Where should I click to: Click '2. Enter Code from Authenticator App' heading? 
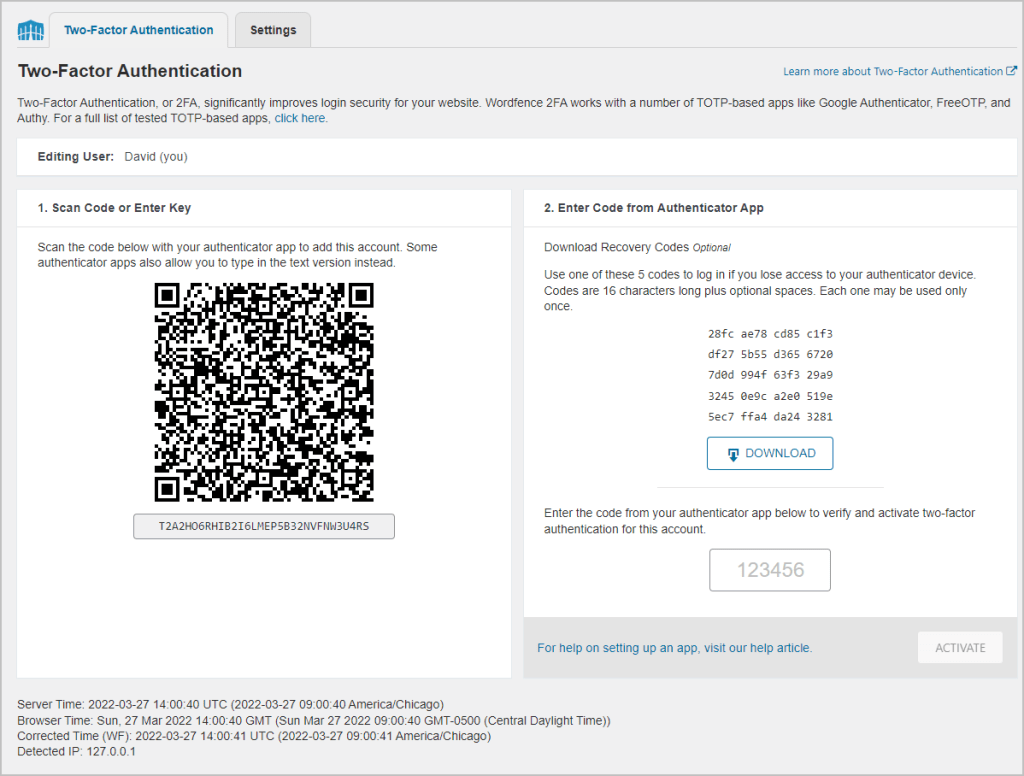point(654,208)
